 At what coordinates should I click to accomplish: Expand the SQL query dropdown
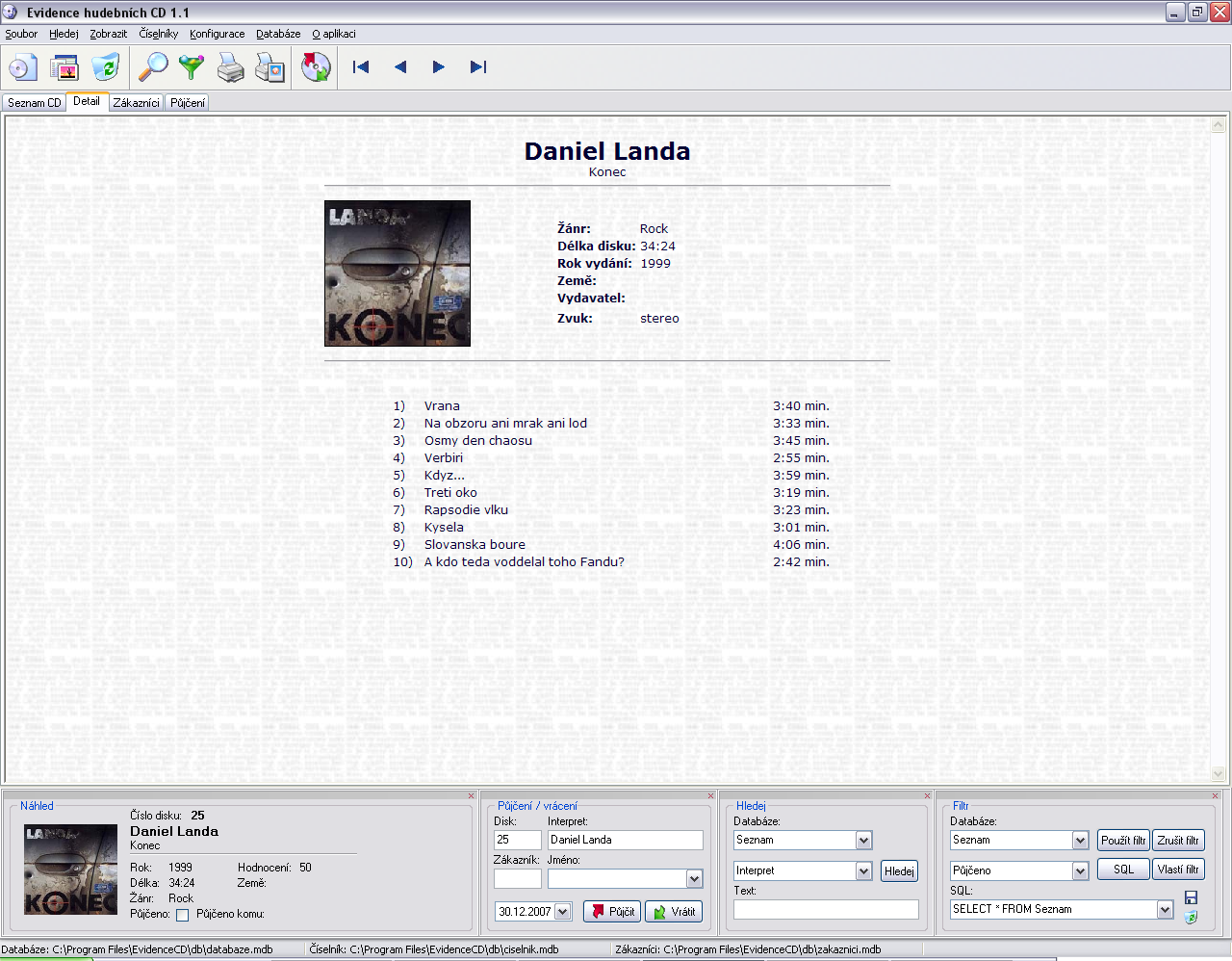[1165, 910]
